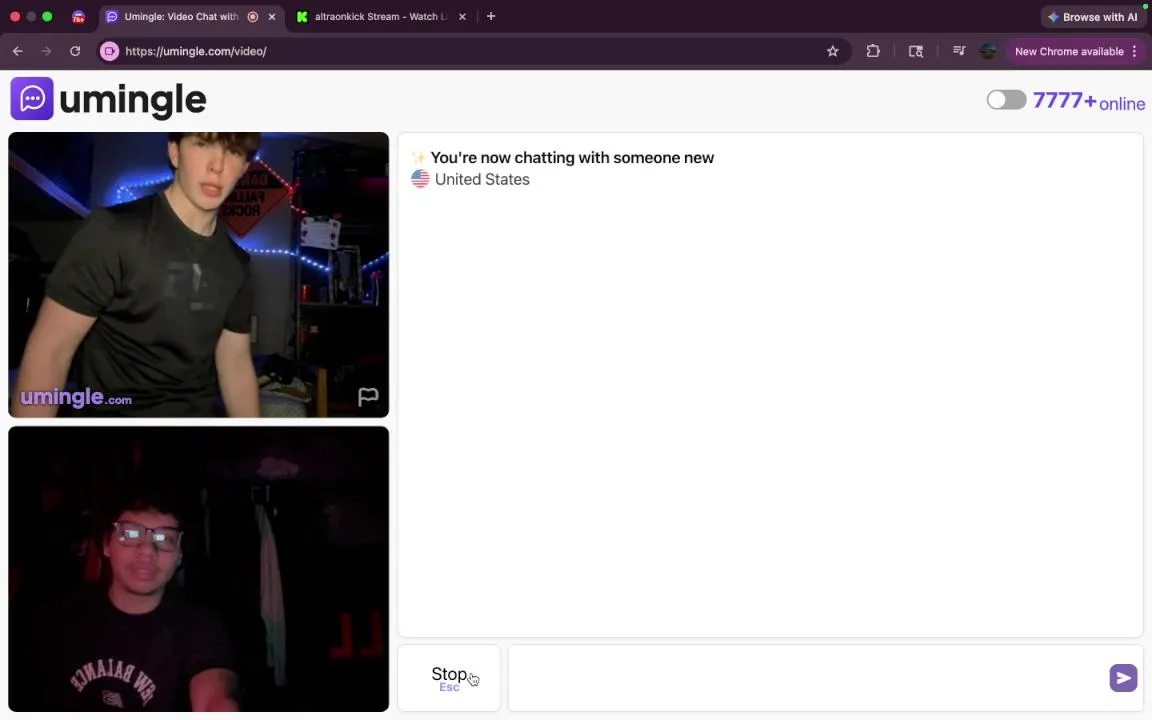Switch to the altraonkick Stream tab
Screen dimensions: 1152x720
click(x=380, y=16)
